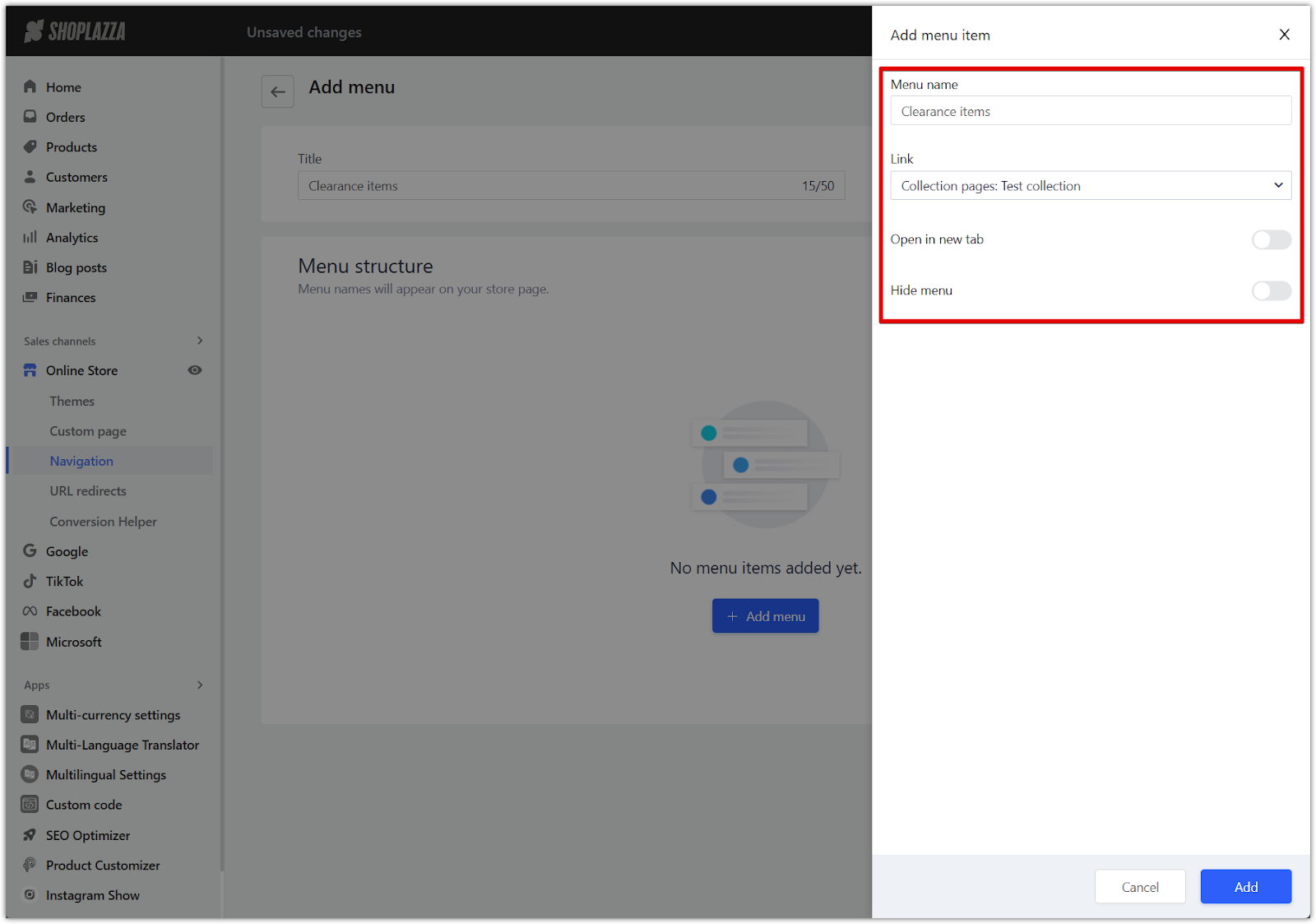Viewport: 1316px width, 924px height.
Task: Close the Add menu item panel
Action: 1284,35
